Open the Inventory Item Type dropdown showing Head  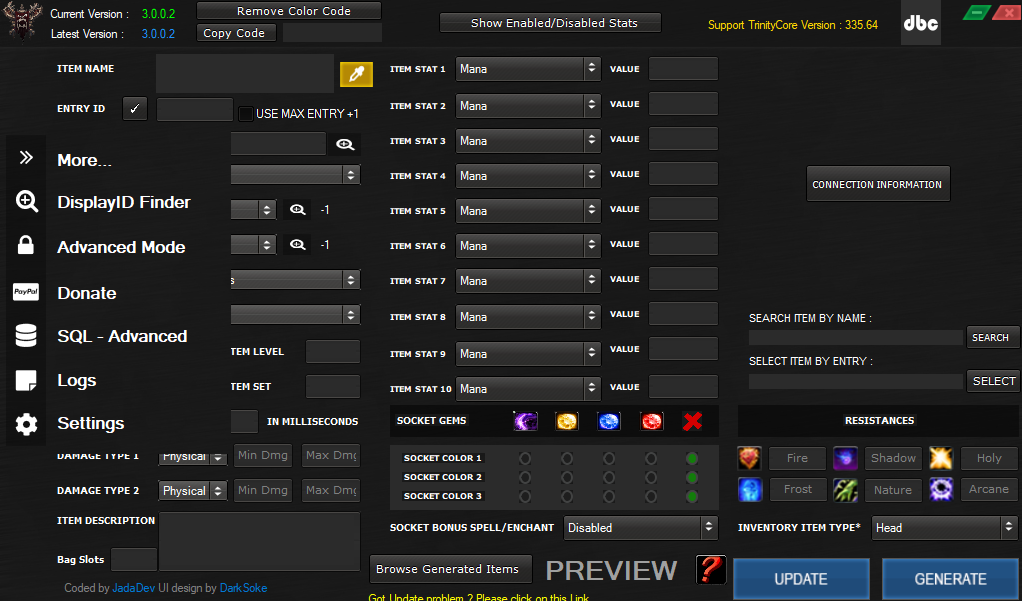943,527
